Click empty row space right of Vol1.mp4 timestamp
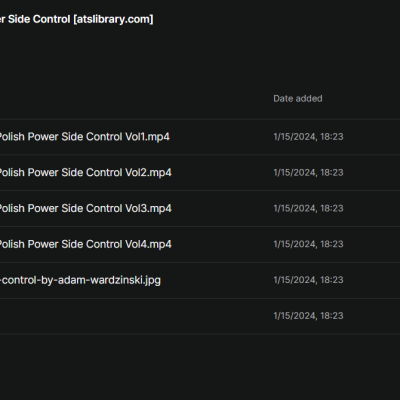This screenshot has width=400, height=400. coord(372,137)
